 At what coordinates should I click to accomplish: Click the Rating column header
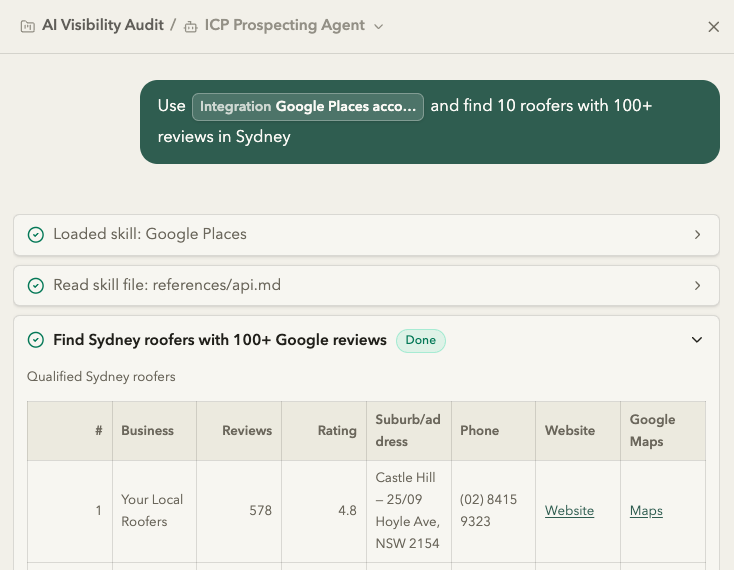click(x=324, y=431)
